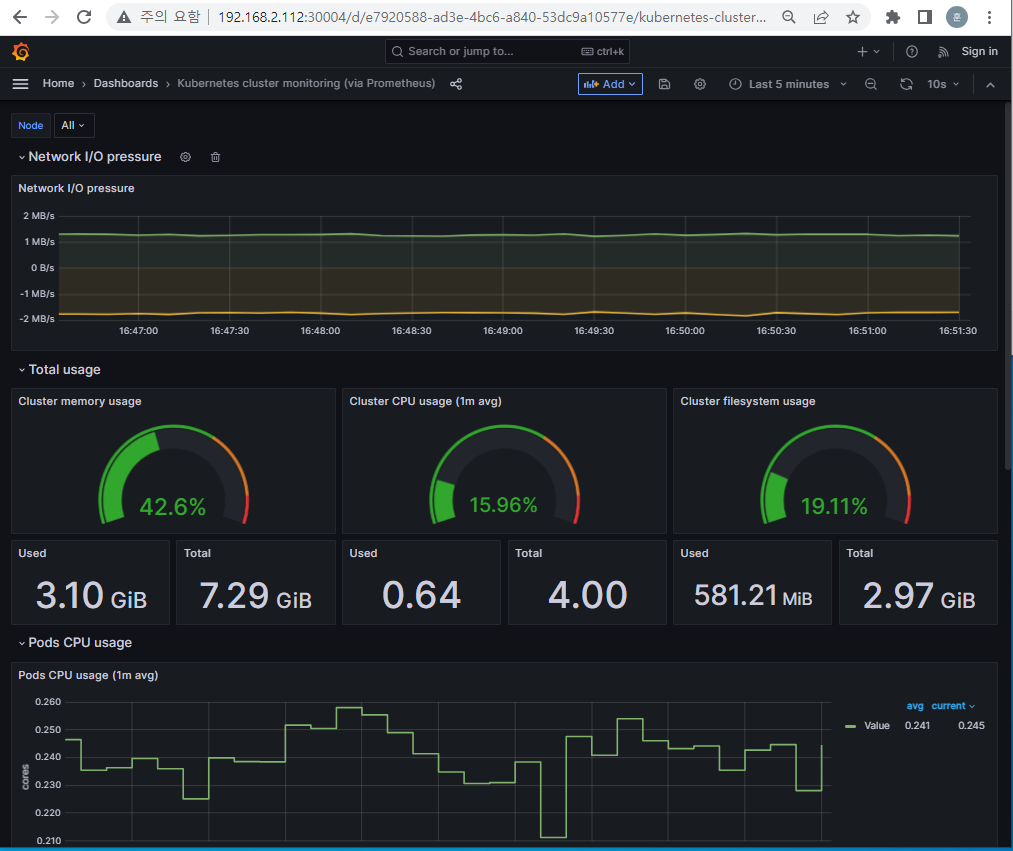Reload the browser page
Viewport: 1013px width, 851px height.
click(84, 17)
